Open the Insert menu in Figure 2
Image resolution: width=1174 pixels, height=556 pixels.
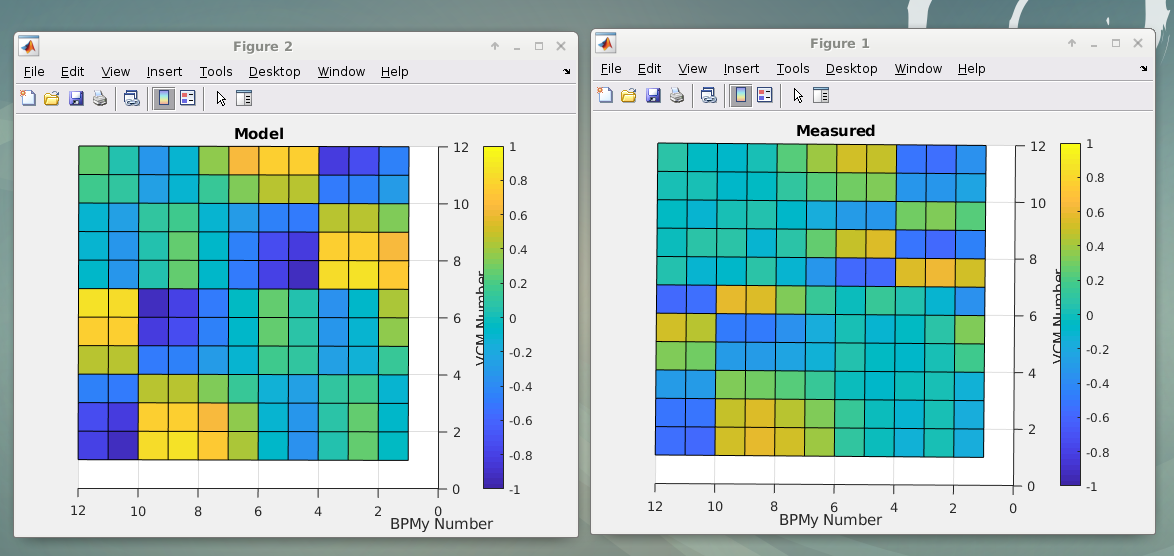[x=164, y=72]
